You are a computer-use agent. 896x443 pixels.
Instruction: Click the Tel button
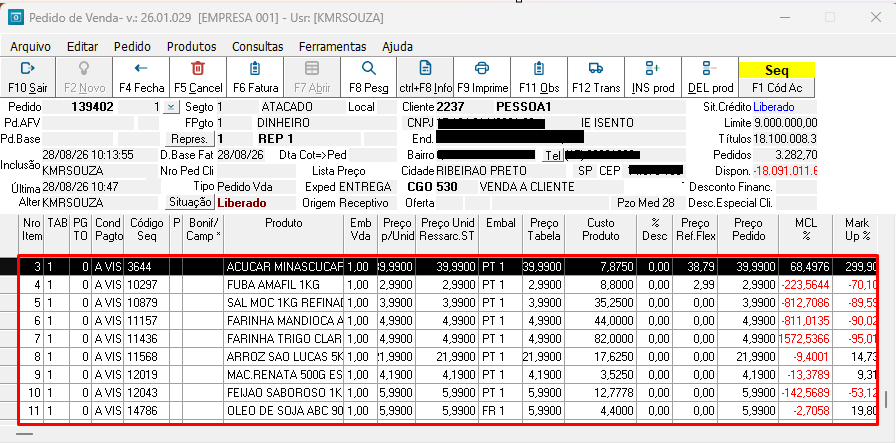(x=553, y=155)
